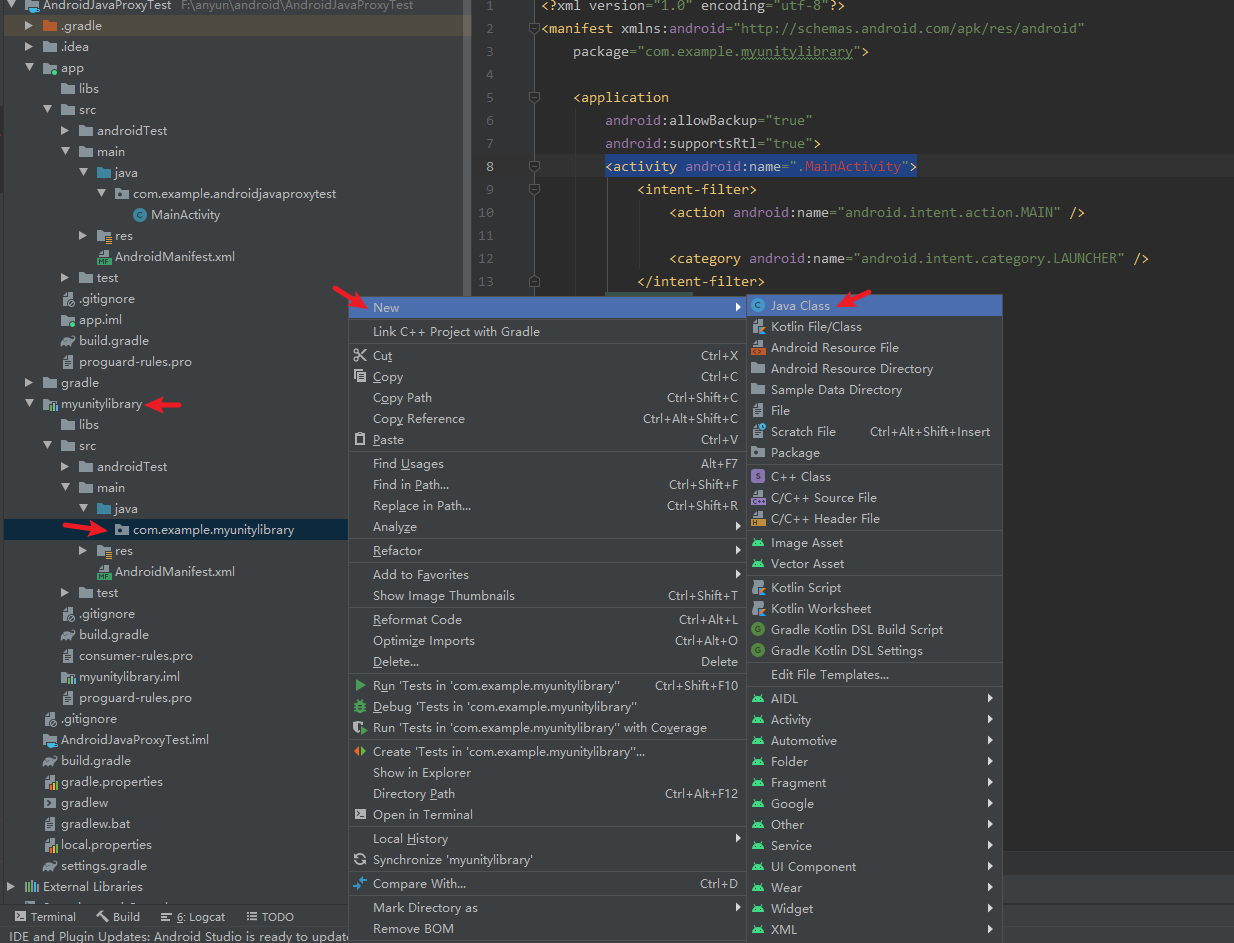Screen dimensions: 1234x943
Task: Click the External Libraries icon
Action: click(31, 887)
